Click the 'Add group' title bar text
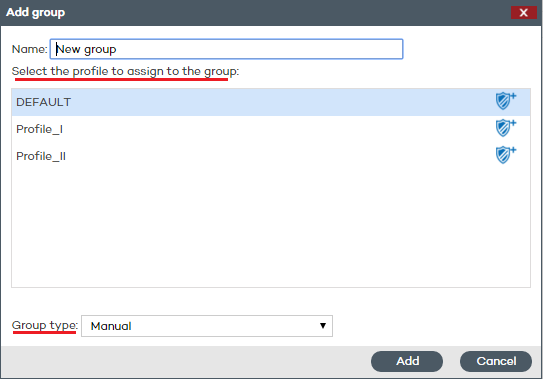543x379 pixels. click(x=35, y=12)
